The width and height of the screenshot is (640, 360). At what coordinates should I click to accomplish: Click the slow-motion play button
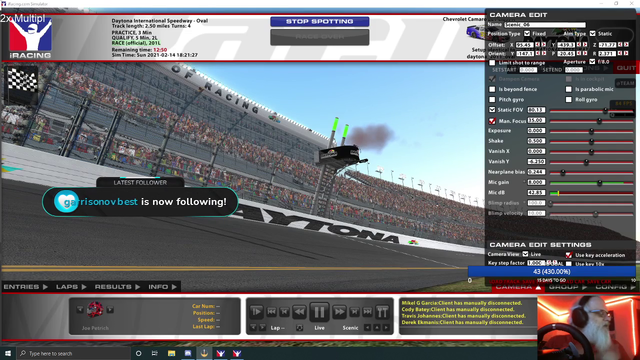(256, 312)
